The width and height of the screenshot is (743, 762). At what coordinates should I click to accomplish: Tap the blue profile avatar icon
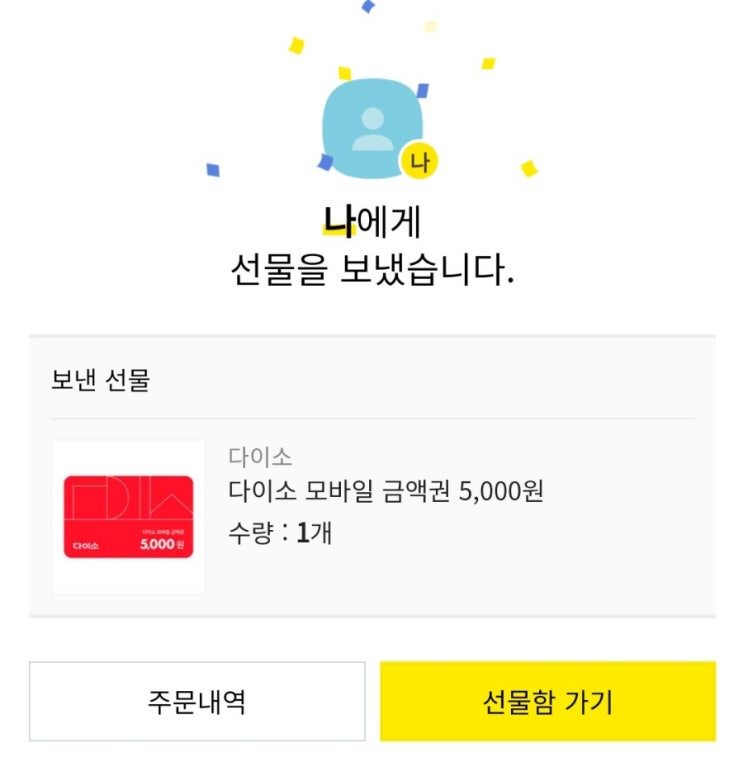372,128
